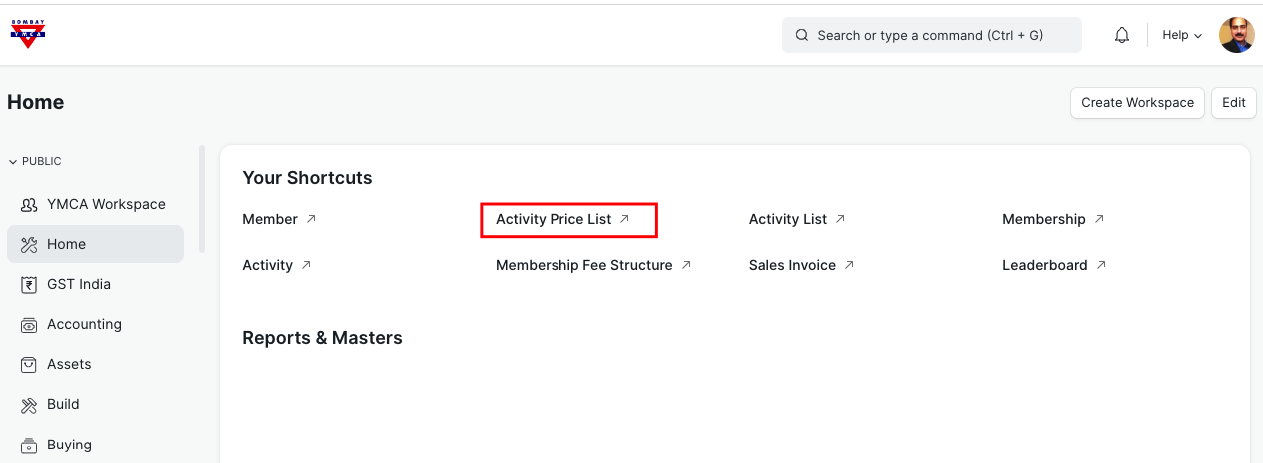Click the Bombay YMCA logo
The image size is (1263, 463).
28,34
